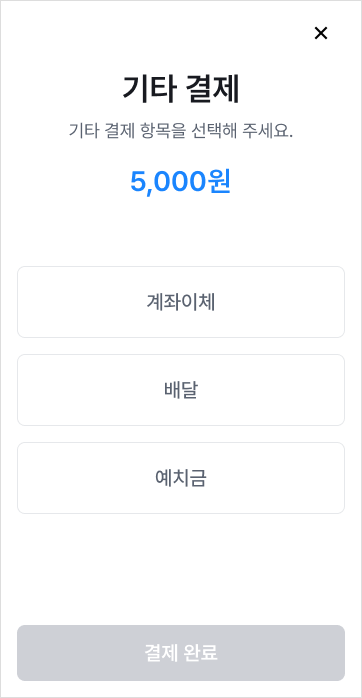Select the middle option, 배달
Screen dimensions: 362x698
181,390
